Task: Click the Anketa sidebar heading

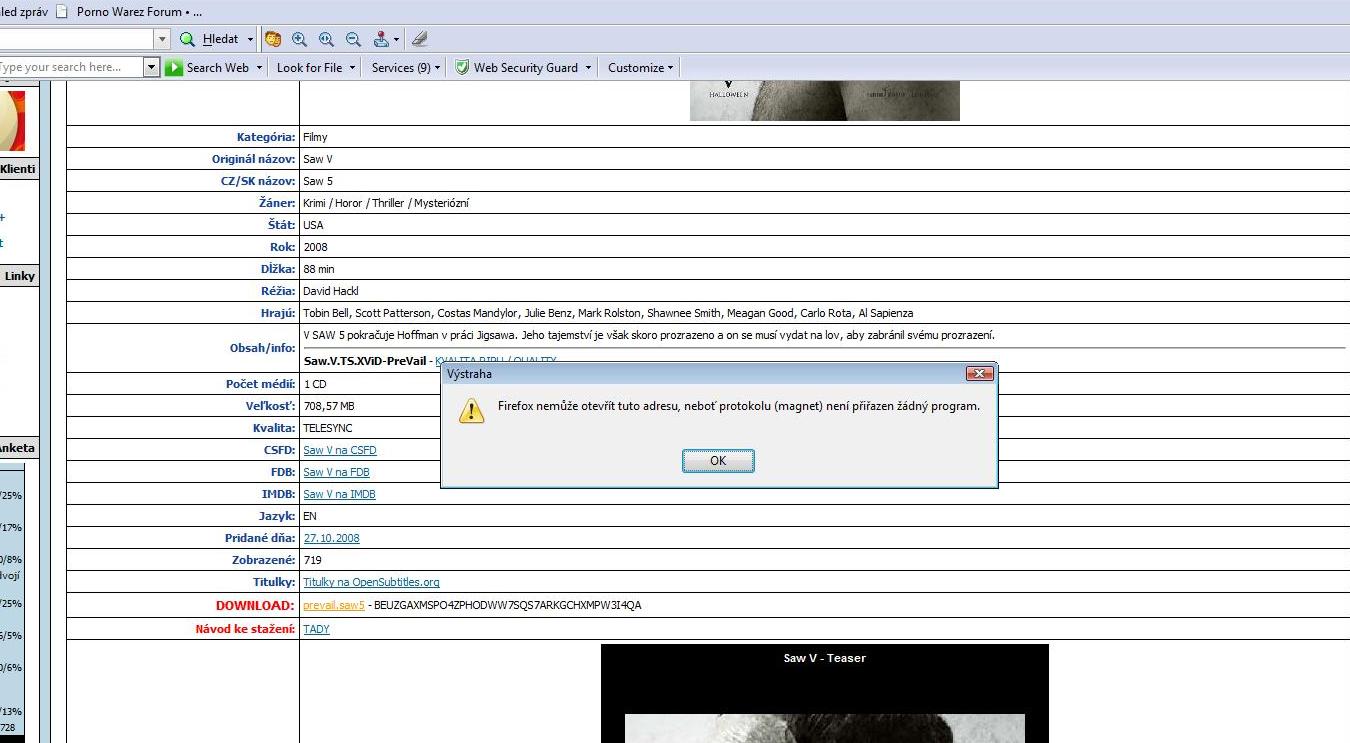Action: (18, 448)
